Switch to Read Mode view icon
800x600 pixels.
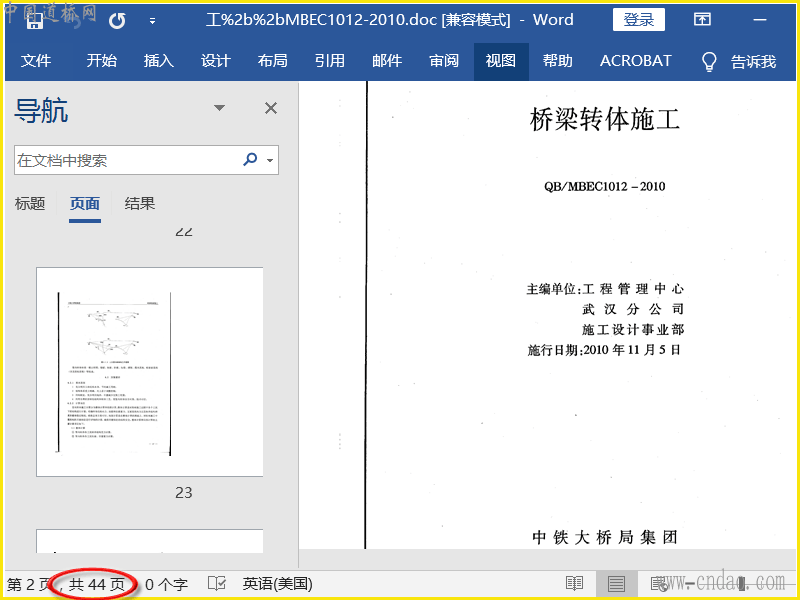coord(574,584)
